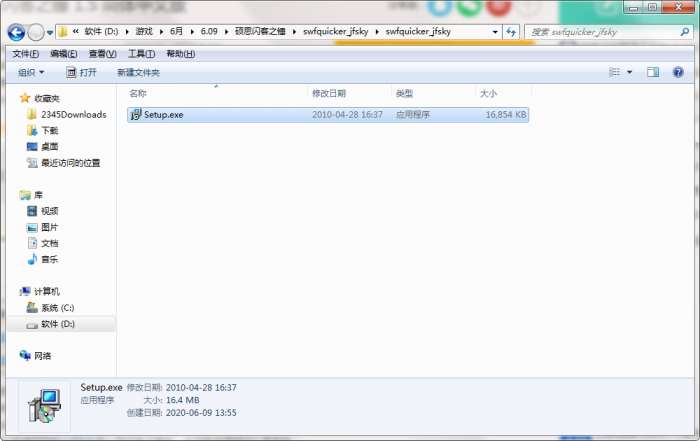Open the 查看(V) menu
Screen dimensions: 700x441
[x=103, y=54]
